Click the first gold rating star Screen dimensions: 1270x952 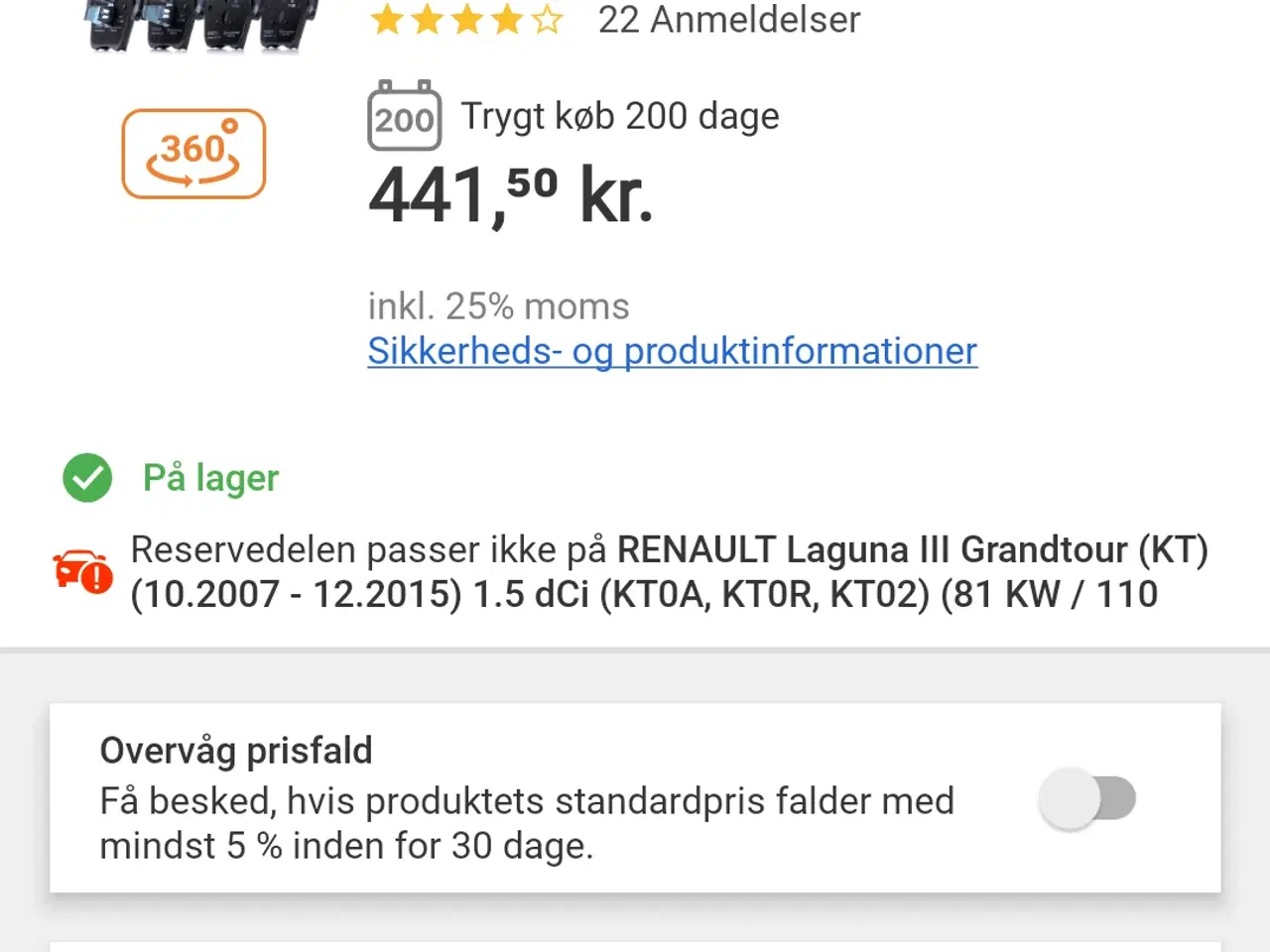[386, 20]
